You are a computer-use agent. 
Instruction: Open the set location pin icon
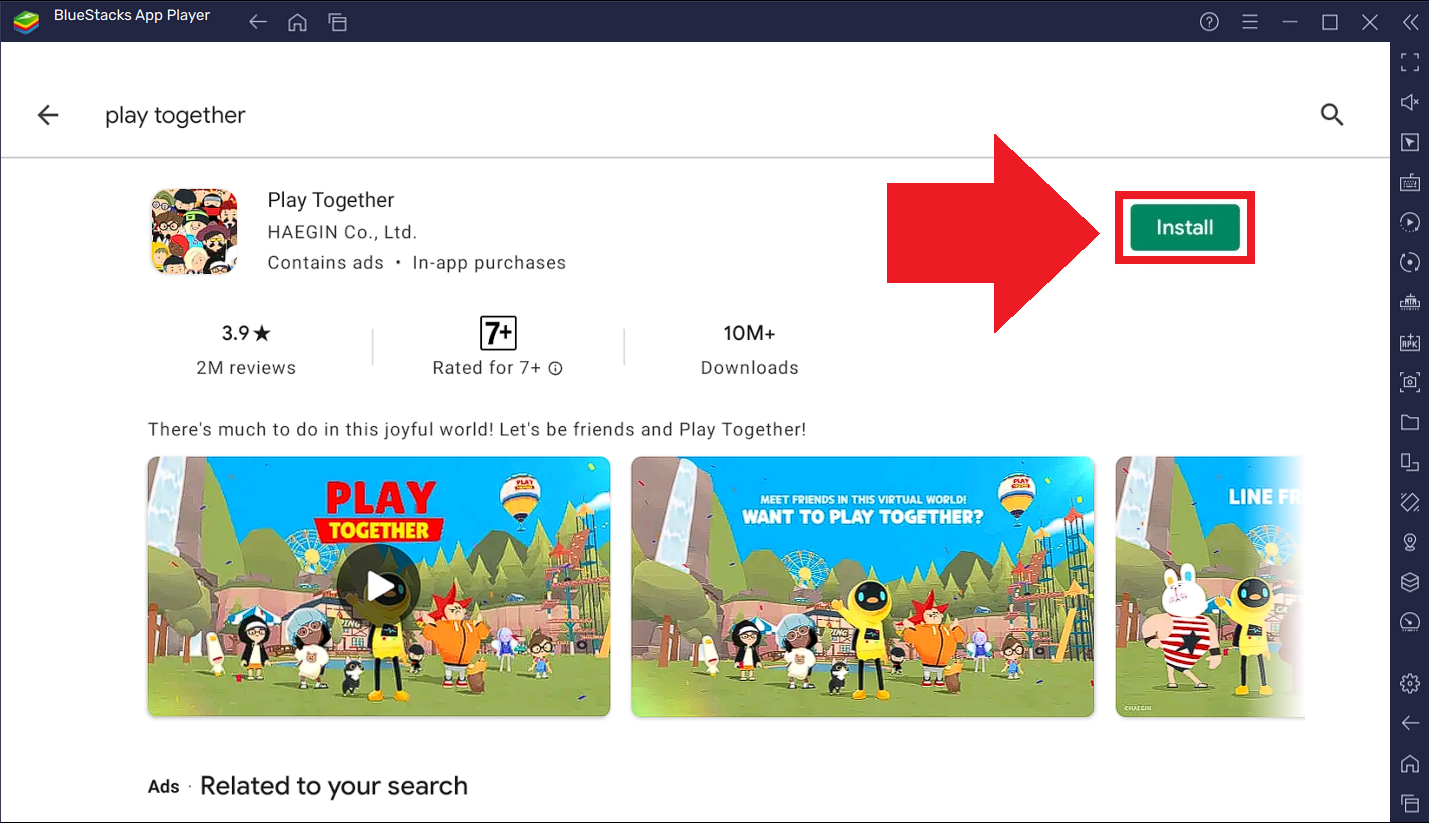coord(1410,542)
